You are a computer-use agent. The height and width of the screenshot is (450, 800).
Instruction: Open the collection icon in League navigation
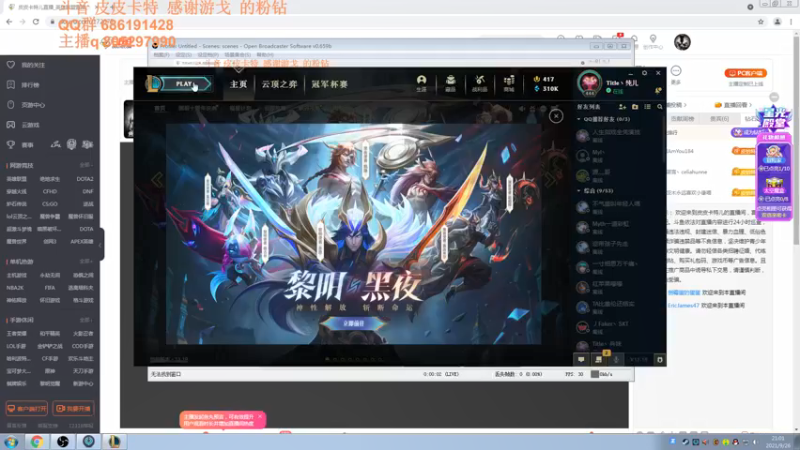(451, 83)
